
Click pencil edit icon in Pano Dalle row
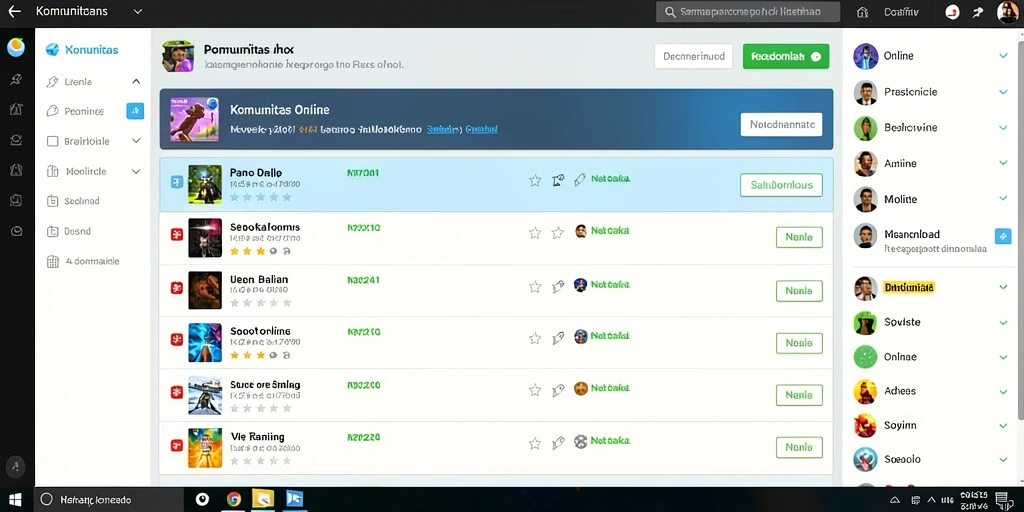point(579,180)
